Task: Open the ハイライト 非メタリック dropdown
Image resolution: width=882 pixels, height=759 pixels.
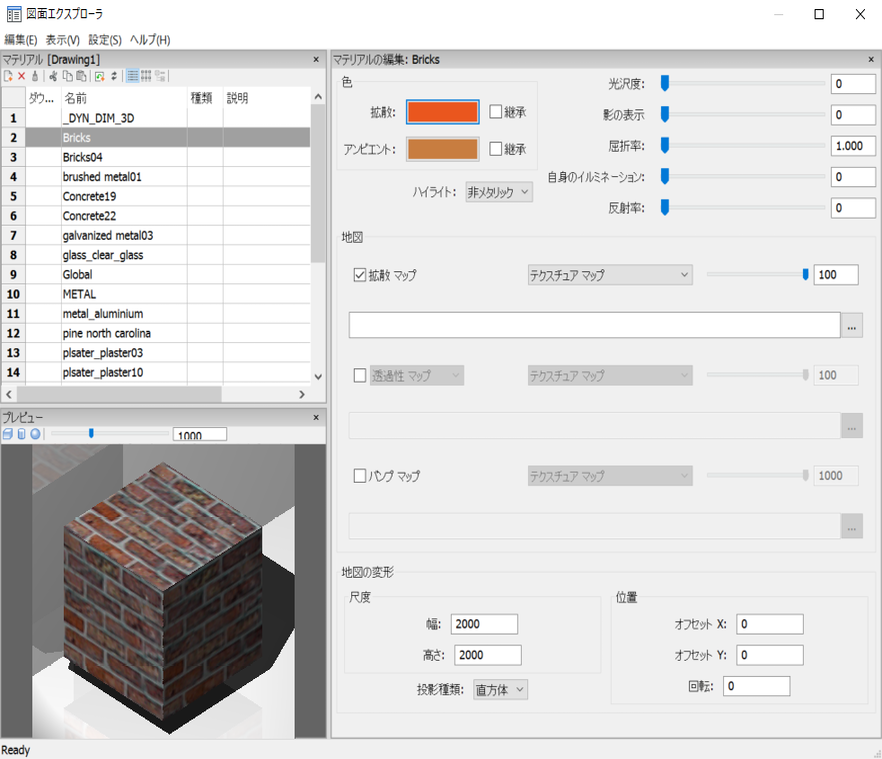Action: [499, 192]
